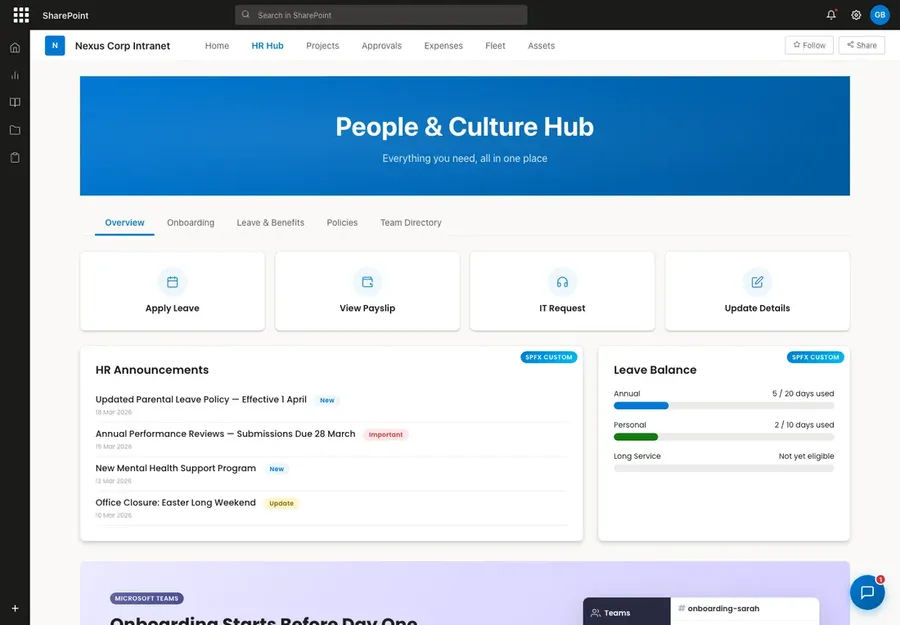900x625 pixels.
Task: Click the Important badge on Performance Reviews
Action: point(386,434)
